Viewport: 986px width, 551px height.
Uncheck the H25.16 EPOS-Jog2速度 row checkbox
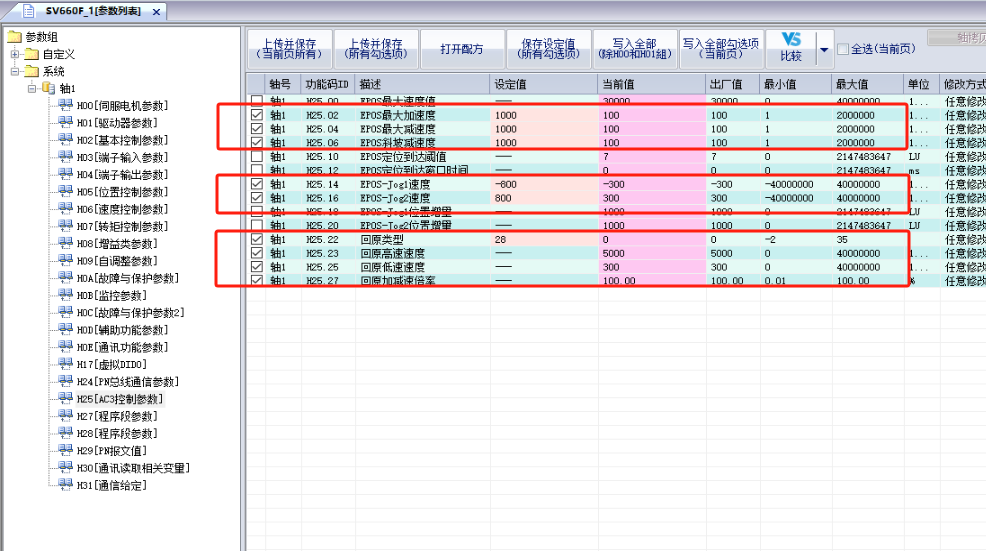[x=257, y=198]
